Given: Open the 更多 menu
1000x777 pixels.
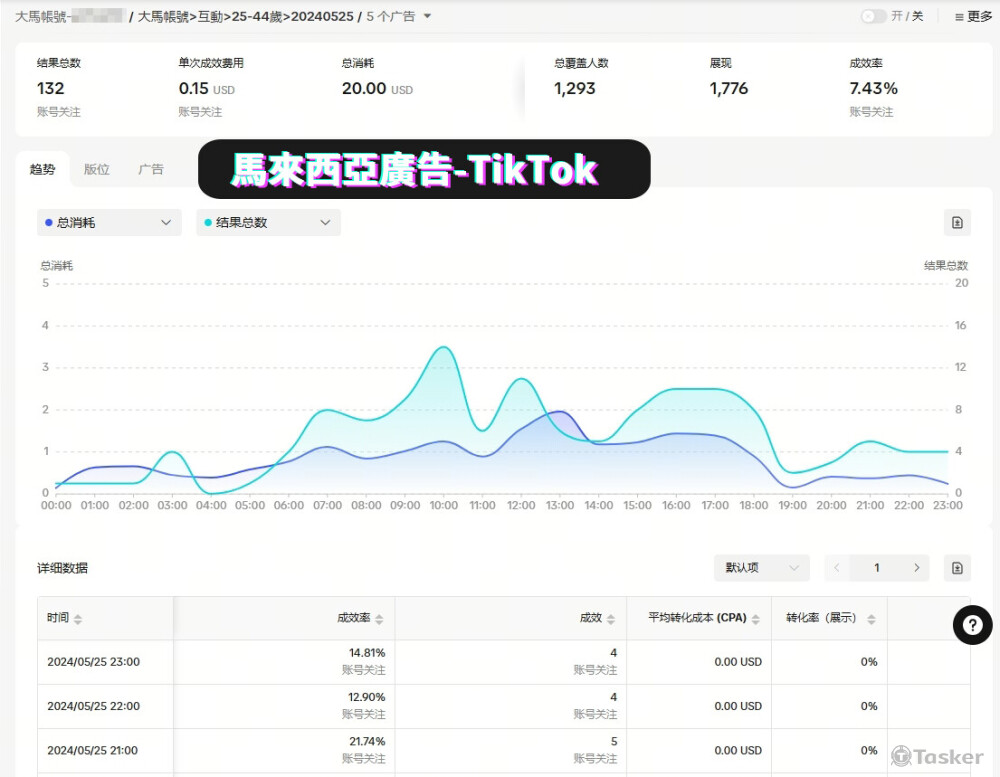Looking at the screenshot, I should coord(973,16).
